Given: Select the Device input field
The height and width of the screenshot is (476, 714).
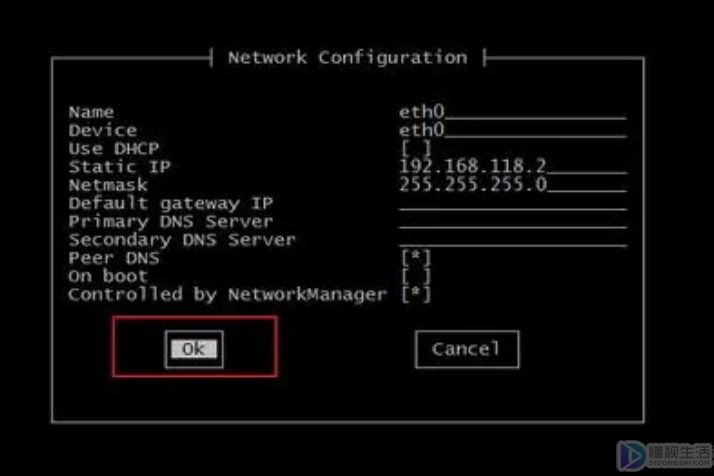Looking at the screenshot, I should coord(512,130).
